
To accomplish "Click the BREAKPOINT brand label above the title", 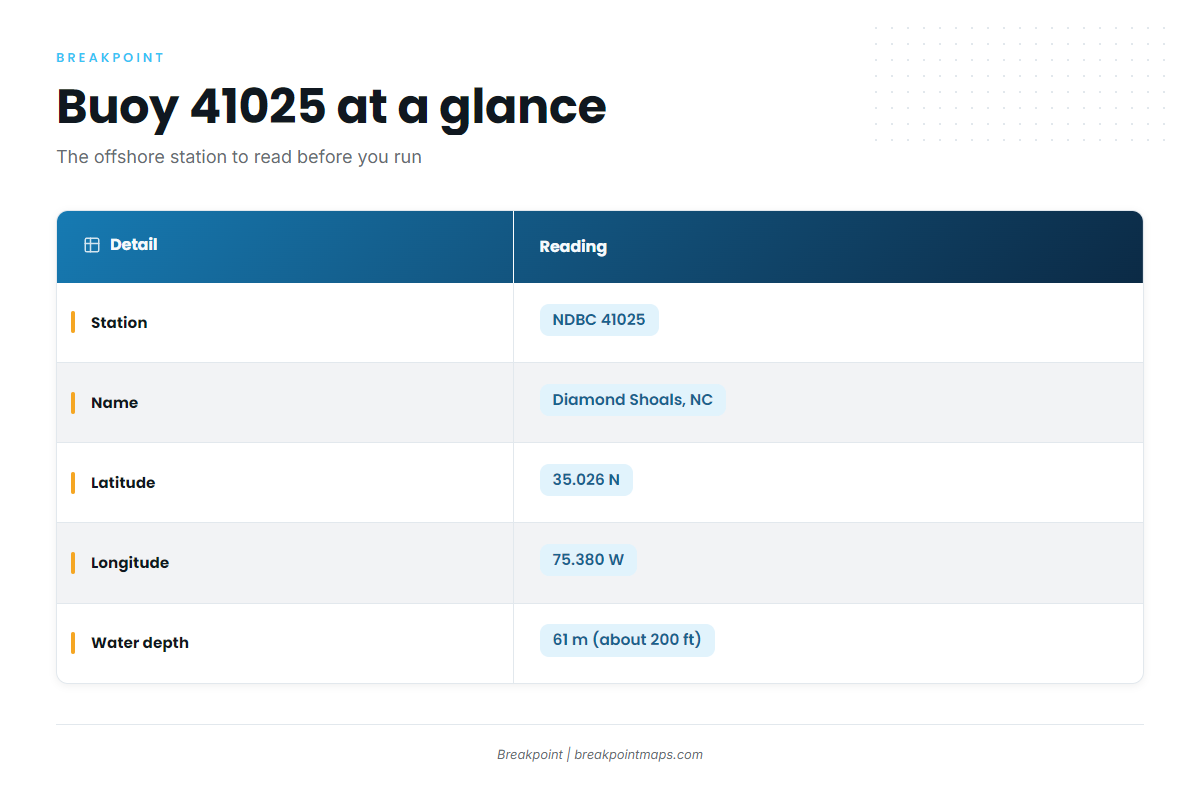I will point(110,58).
